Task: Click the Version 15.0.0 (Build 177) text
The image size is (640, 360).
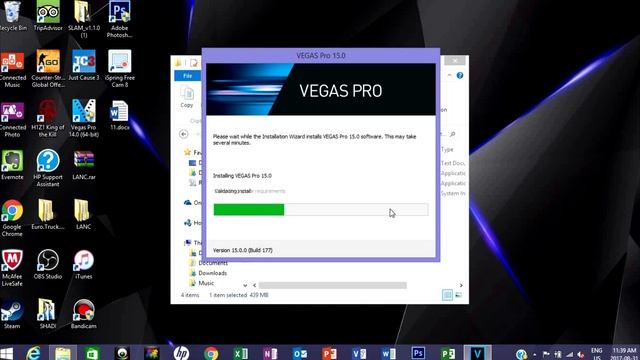Action: 242,250
